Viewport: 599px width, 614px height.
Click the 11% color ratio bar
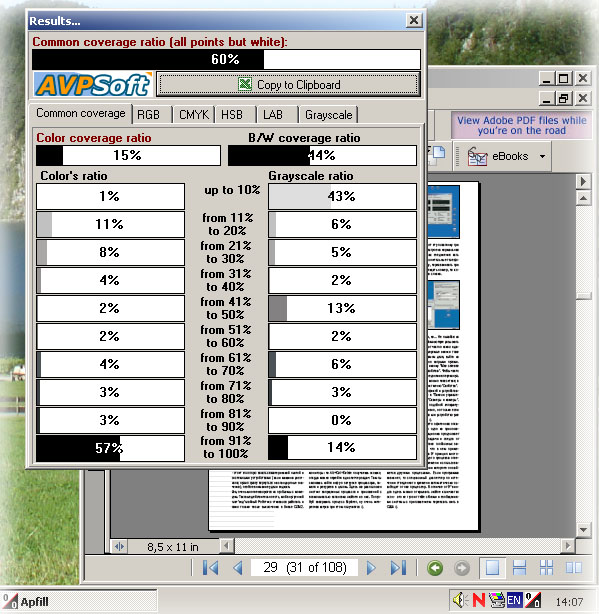[x=110, y=224]
